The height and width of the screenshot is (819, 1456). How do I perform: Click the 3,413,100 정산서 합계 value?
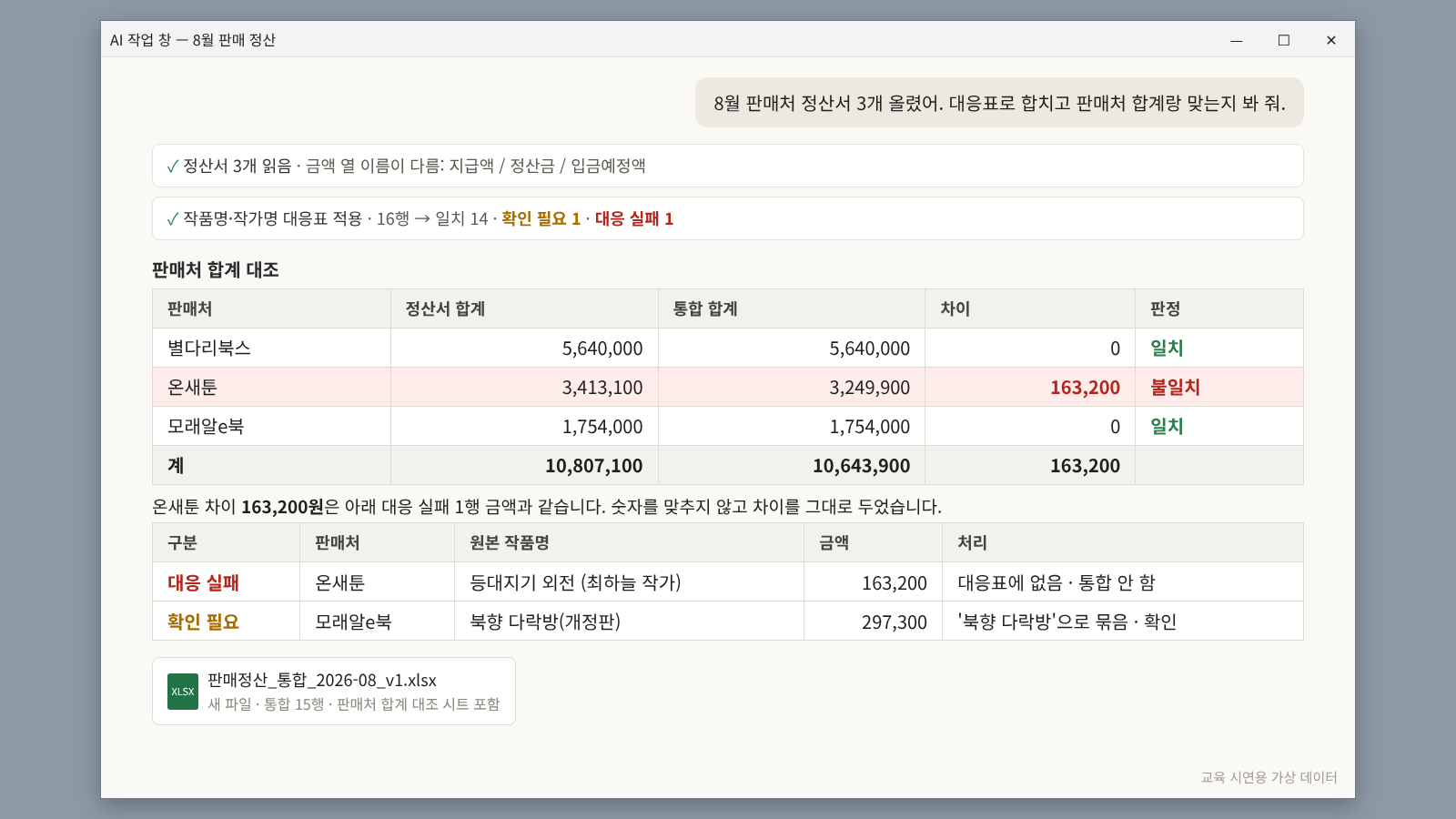602,388
